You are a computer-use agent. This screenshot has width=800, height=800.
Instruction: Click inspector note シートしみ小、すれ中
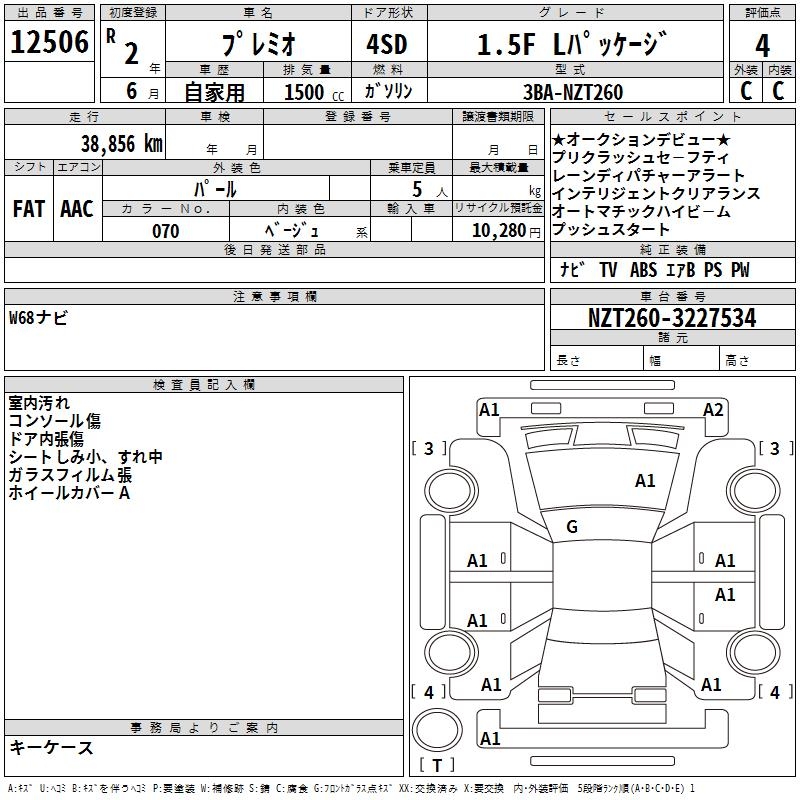click(86, 457)
